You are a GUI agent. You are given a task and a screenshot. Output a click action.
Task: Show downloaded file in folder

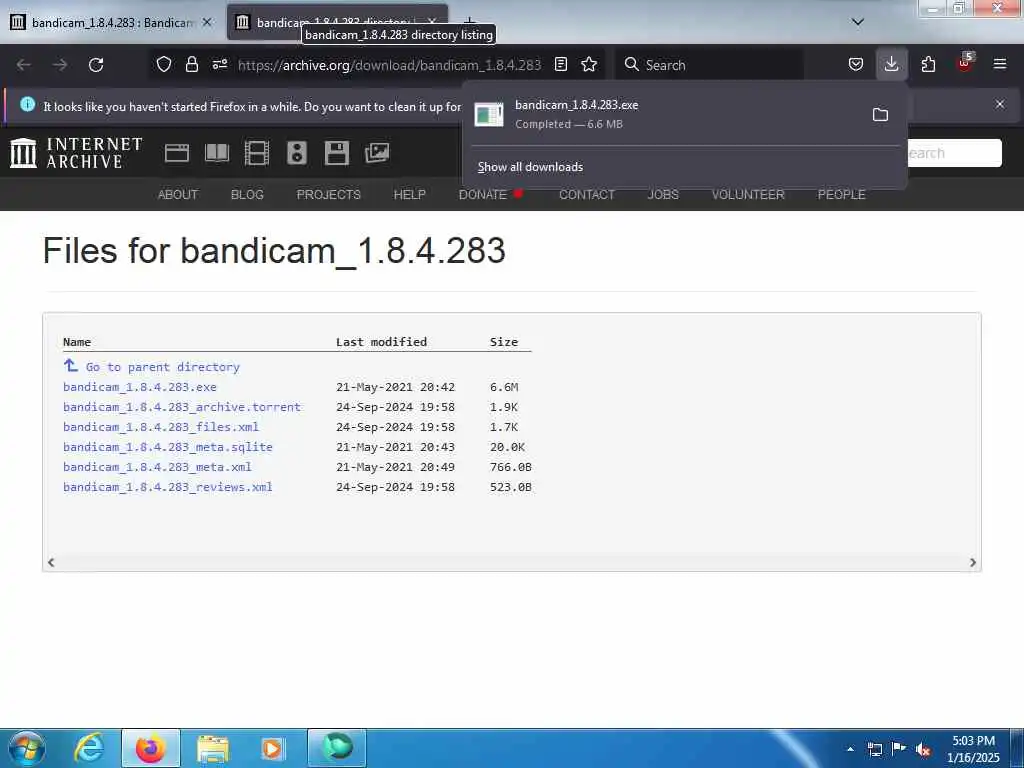click(x=880, y=115)
